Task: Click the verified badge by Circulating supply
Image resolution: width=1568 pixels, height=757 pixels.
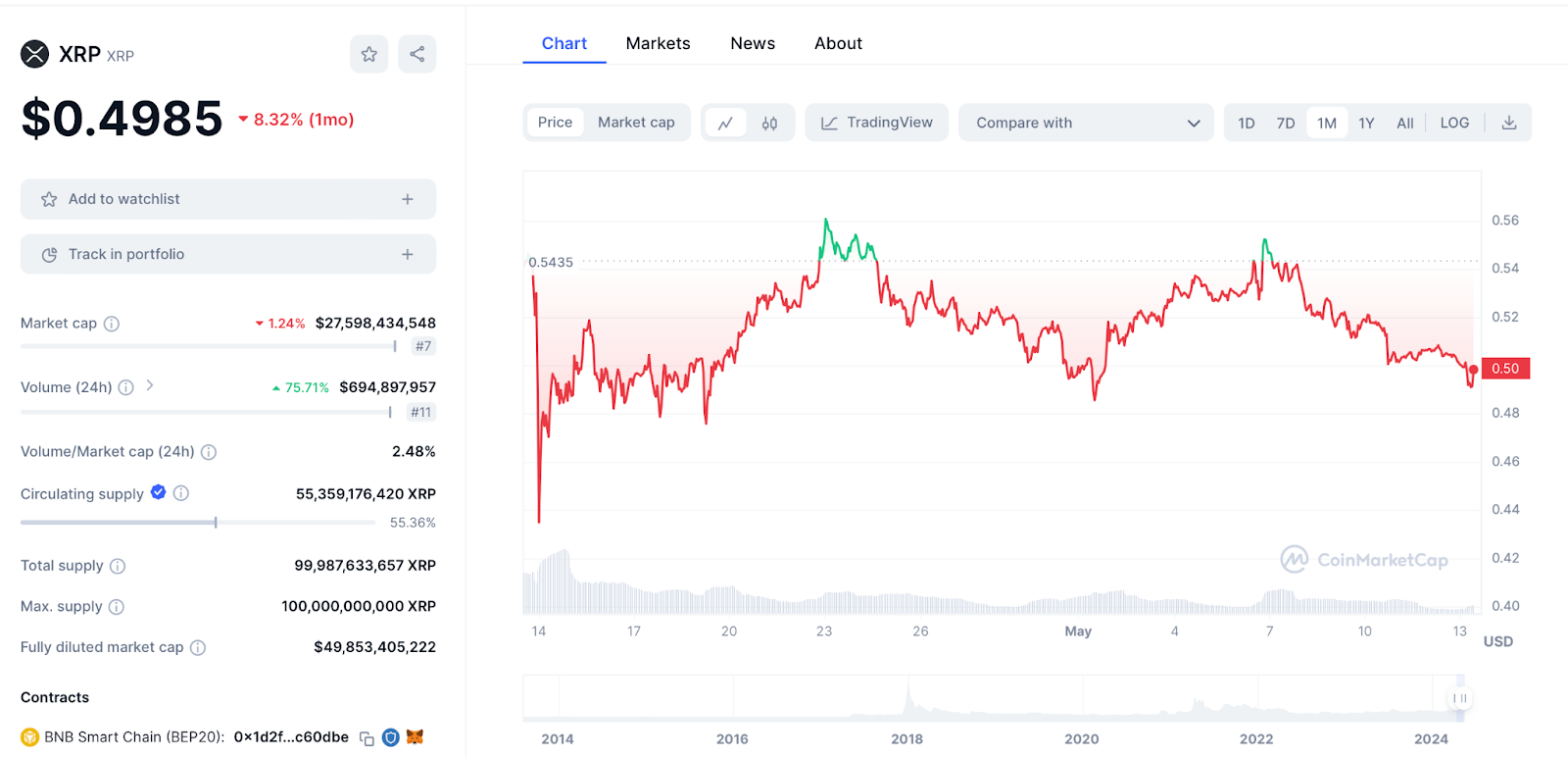Action: [158, 492]
